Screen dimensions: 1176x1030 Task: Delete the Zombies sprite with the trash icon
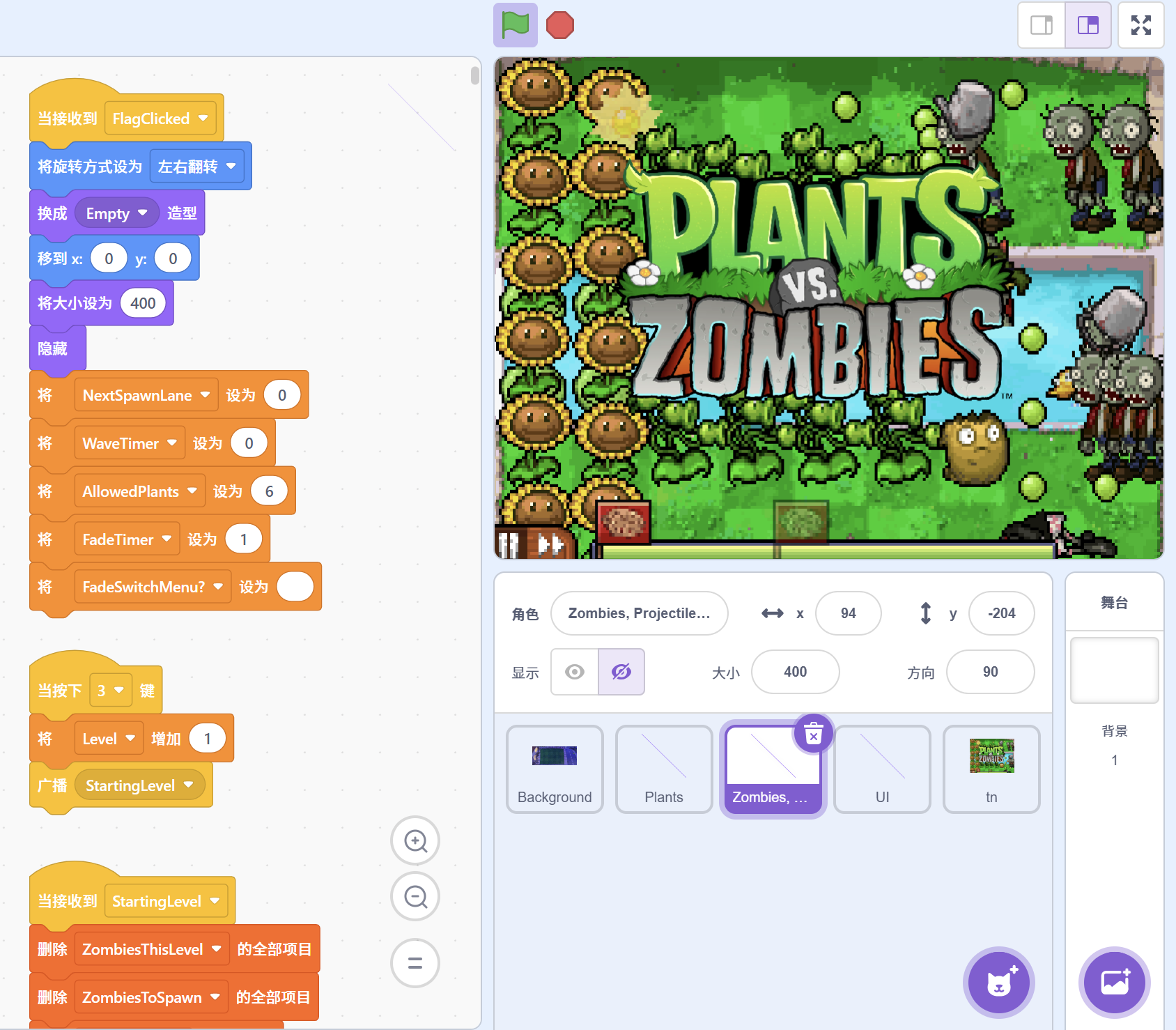coord(814,734)
